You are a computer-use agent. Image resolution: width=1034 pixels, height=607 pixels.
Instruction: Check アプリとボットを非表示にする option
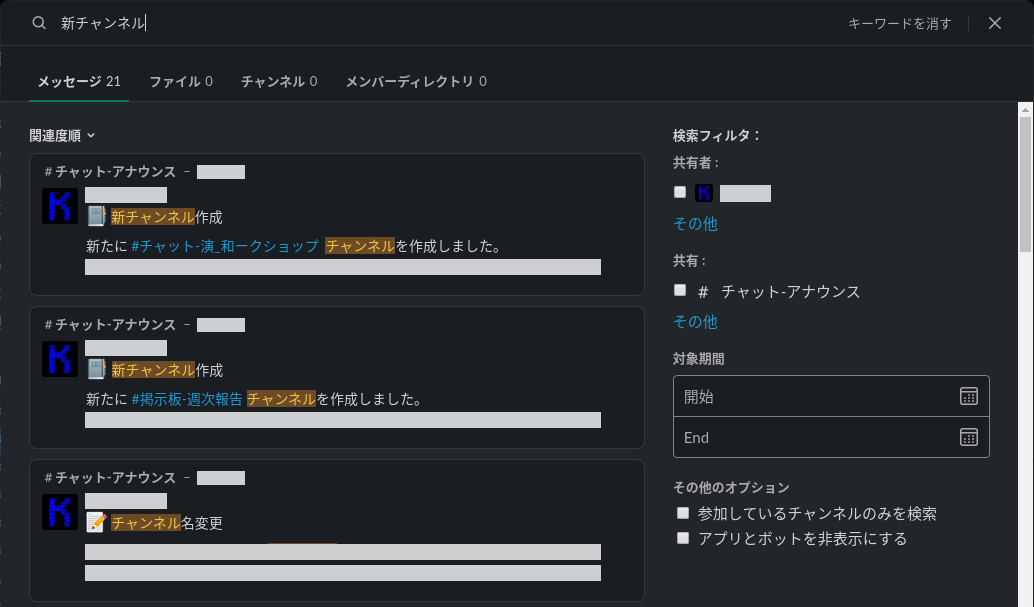tap(683, 537)
